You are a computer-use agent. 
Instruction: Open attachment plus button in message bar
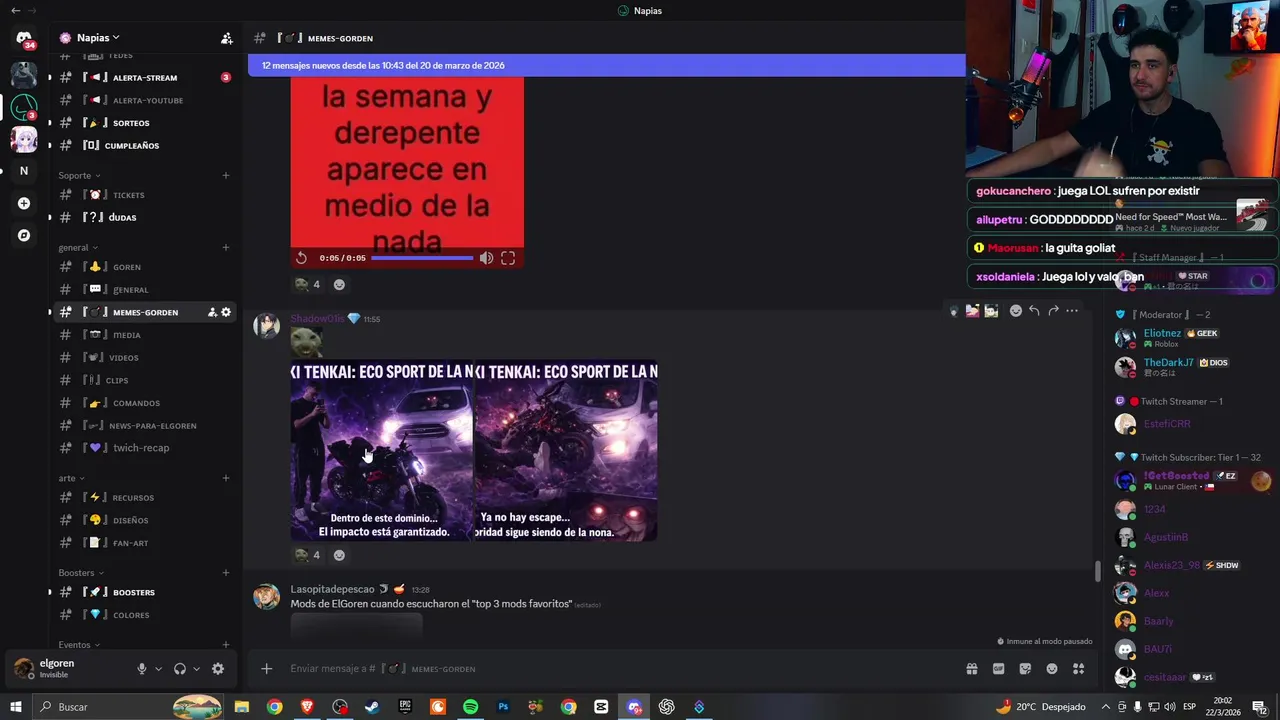(x=266, y=669)
